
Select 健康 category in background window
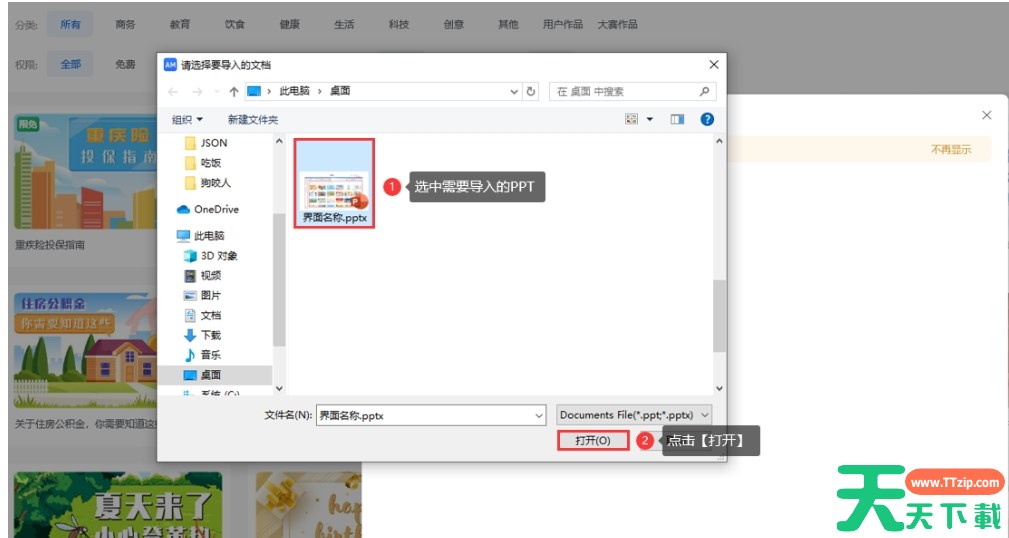pyautogui.click(x=289, y=24)
